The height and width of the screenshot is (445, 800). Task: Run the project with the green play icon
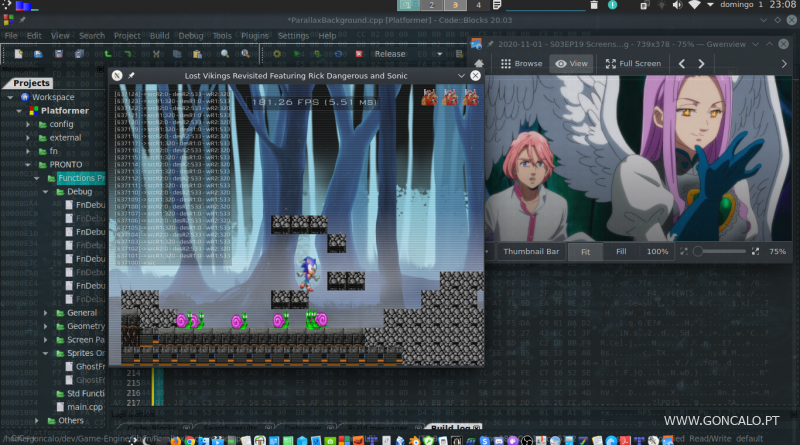297,54
